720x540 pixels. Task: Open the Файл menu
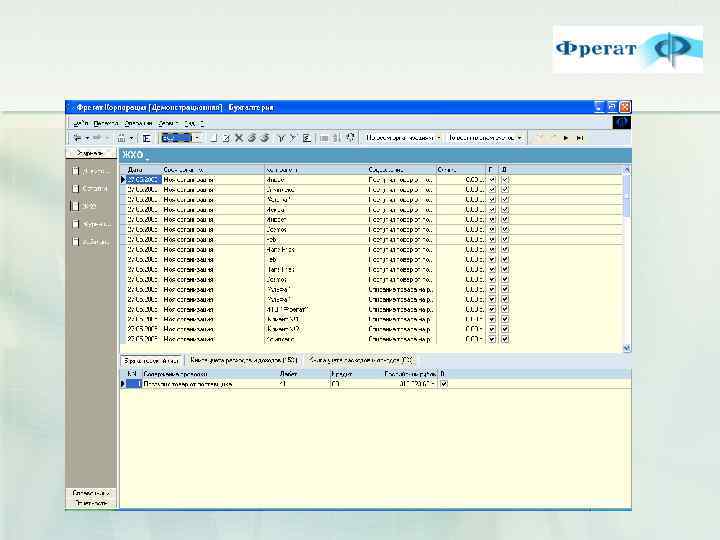click(81, 124)
